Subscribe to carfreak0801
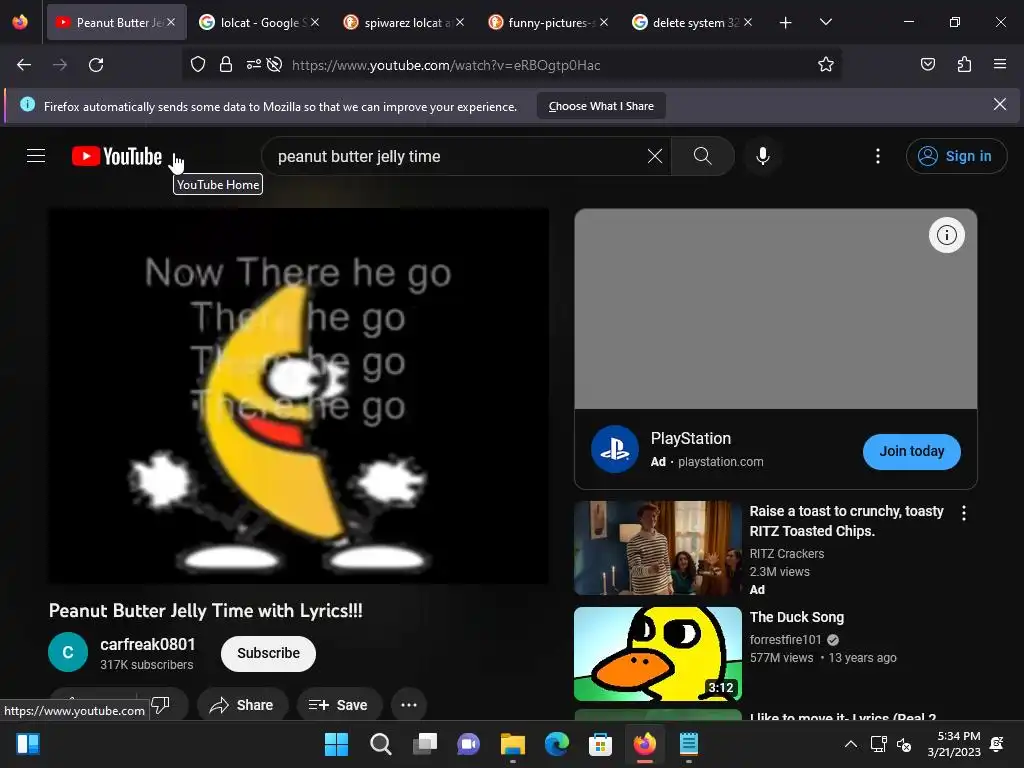1024x768 pixels. pos(268,653)
